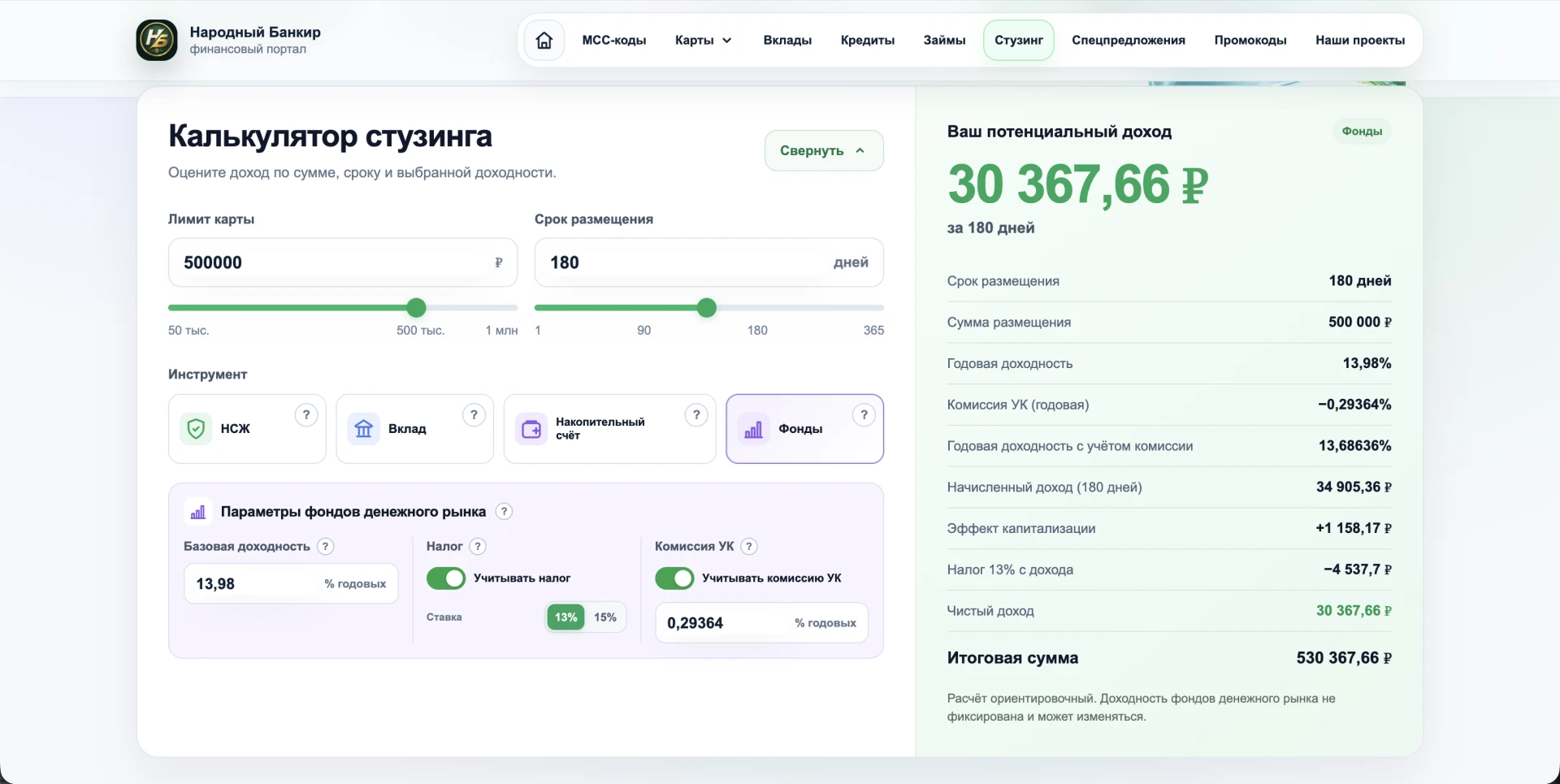Edit the Комиссия УК 0,29364 field

tap(762, 622)
